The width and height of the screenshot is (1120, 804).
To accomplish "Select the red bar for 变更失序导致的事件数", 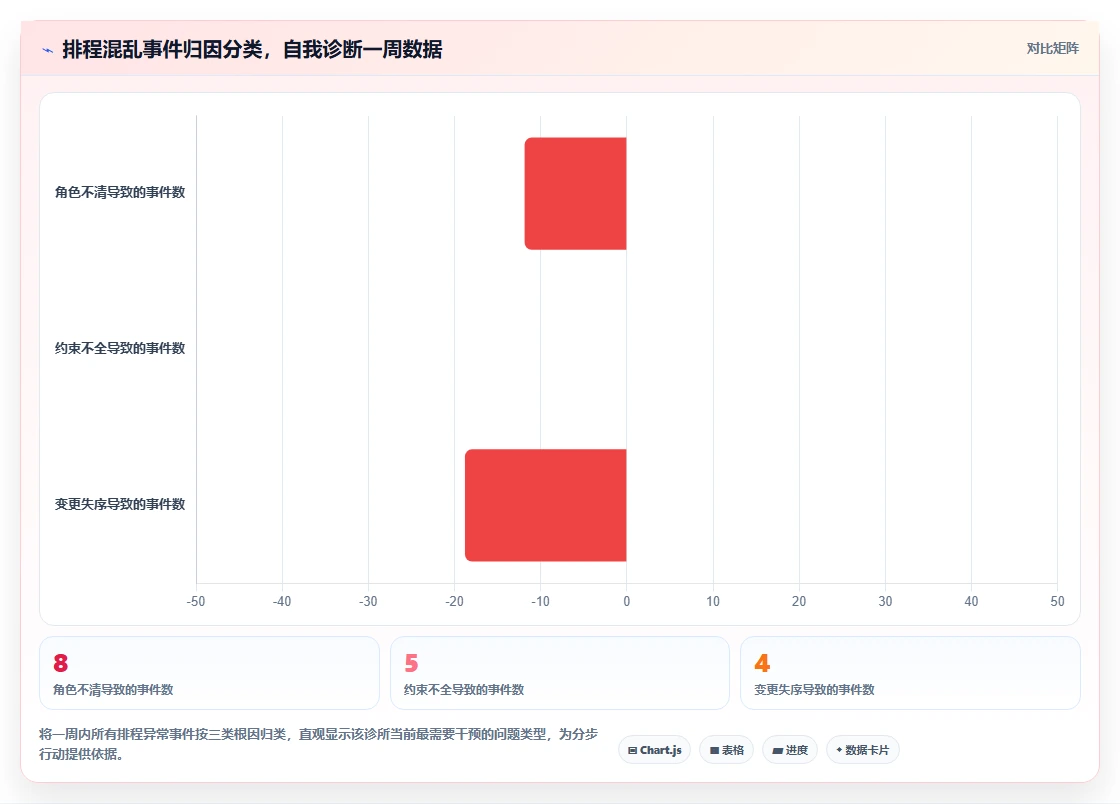I will [x=546, y=505].
